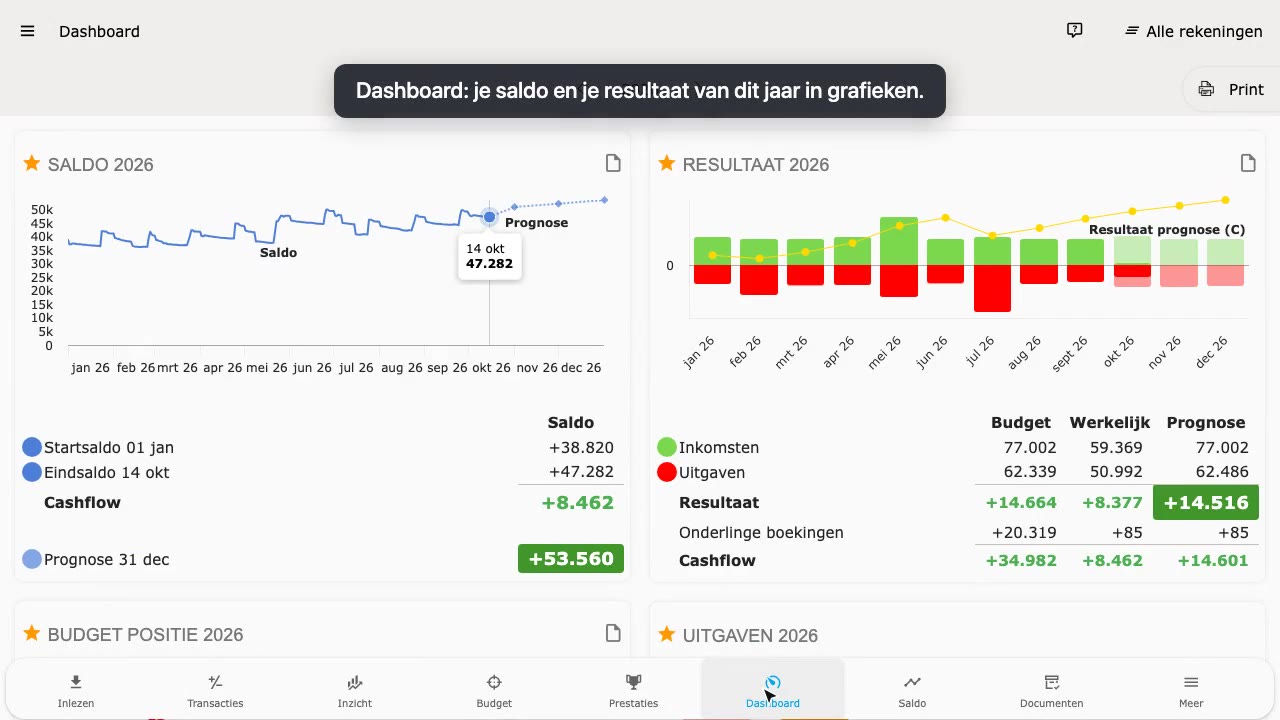This screenshot has height=720, width=1280.
Task: Open document icon of RESULTAAT 2026 card
Action: (x=1248, y=163)
